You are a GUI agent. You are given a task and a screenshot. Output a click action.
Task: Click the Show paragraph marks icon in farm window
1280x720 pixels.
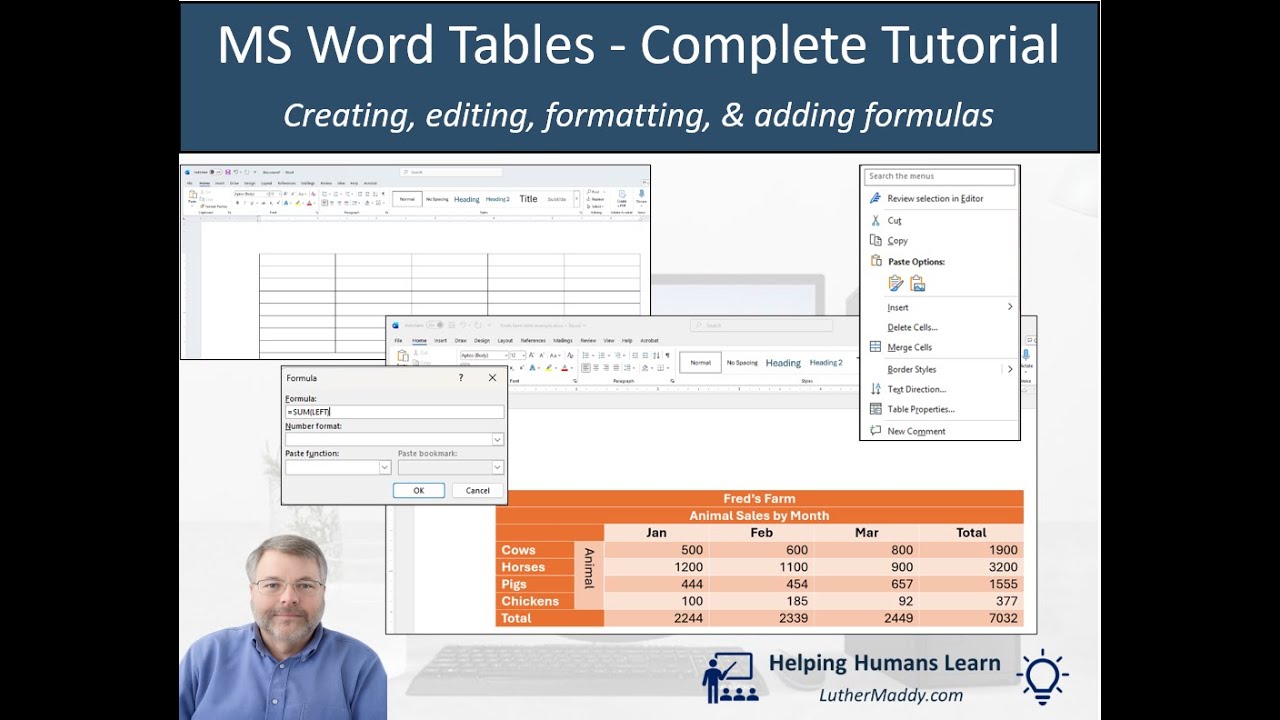(667, 355)
